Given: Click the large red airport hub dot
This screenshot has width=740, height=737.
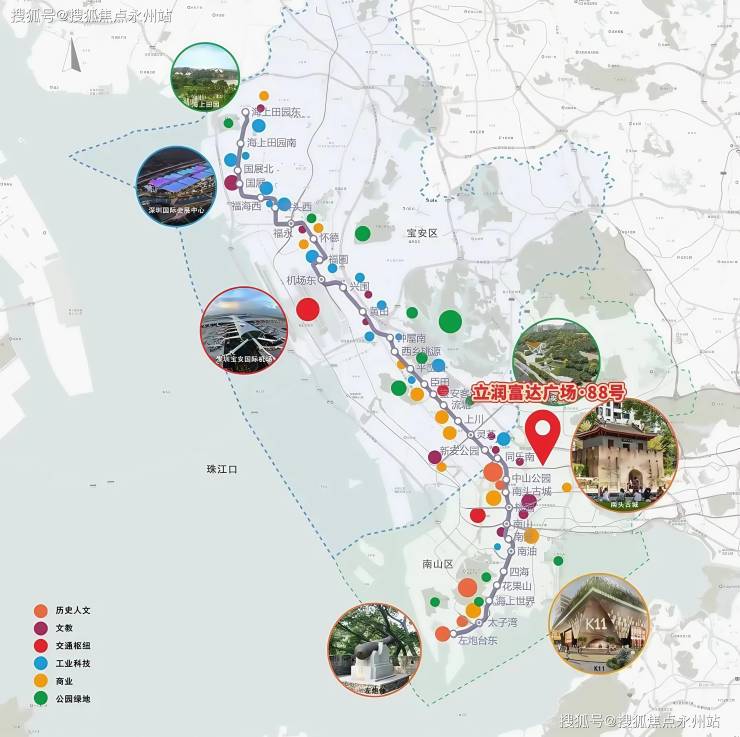Looking at the screenshot, I should point(308,310).
